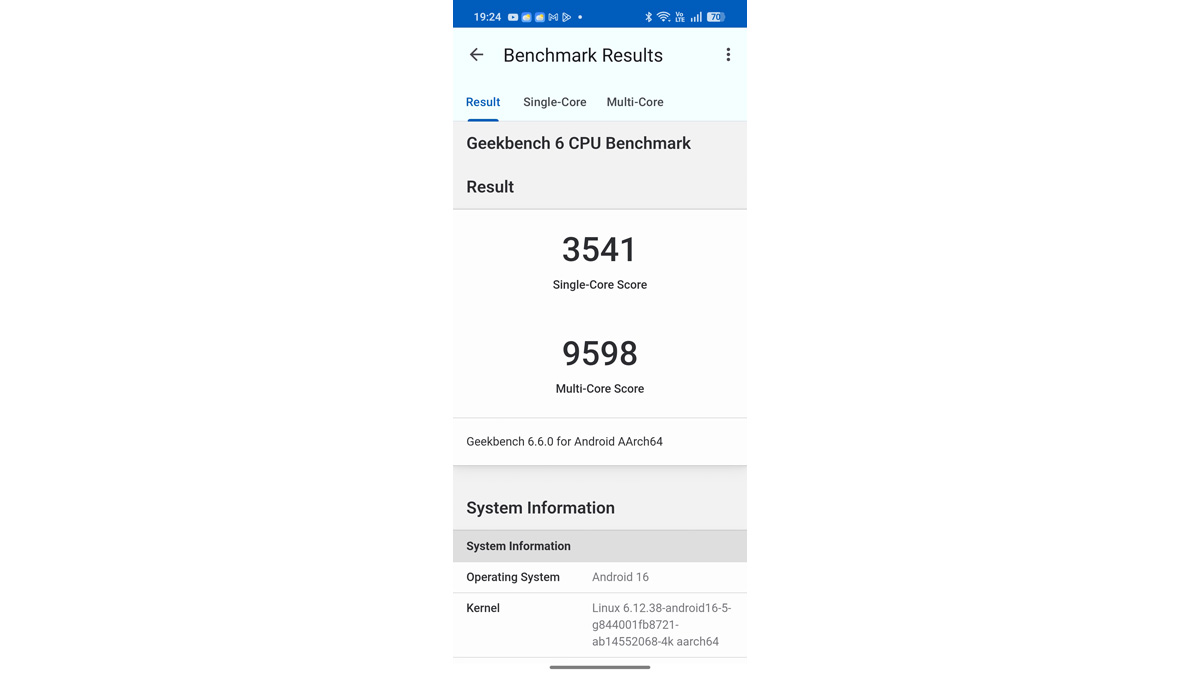The width and height of the screenshot is (1200, 675).
Task: Open the three-dot overflow menu
Action: (x=728, y=55)
